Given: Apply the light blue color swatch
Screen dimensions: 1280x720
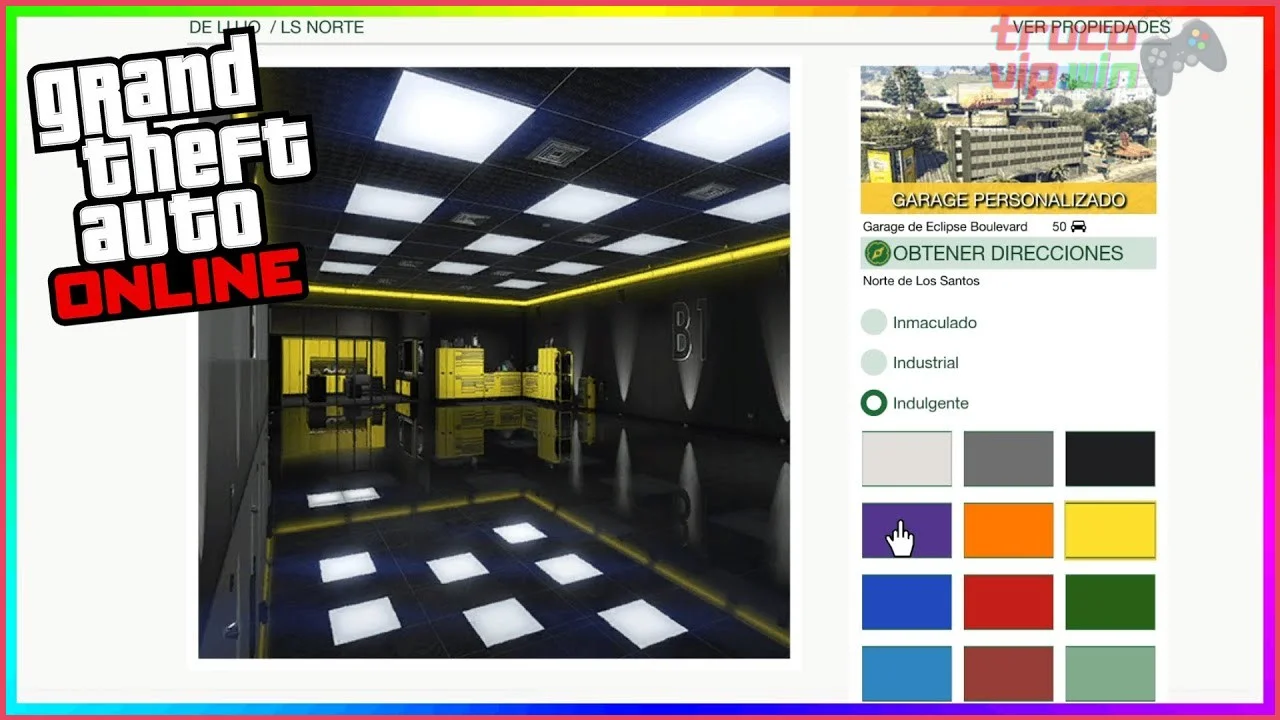Looking at the screenshot, I should click(x=907, y=674).
